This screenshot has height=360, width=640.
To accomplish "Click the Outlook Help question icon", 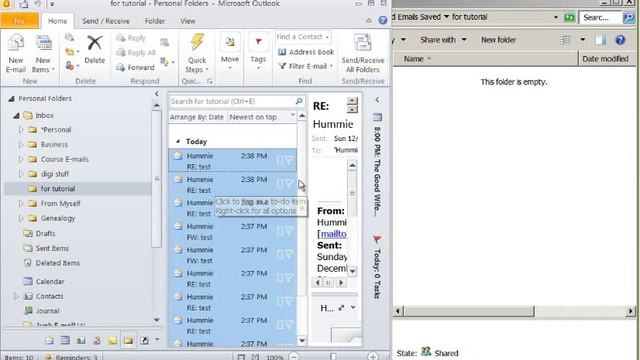I will (x=382, y=20).
